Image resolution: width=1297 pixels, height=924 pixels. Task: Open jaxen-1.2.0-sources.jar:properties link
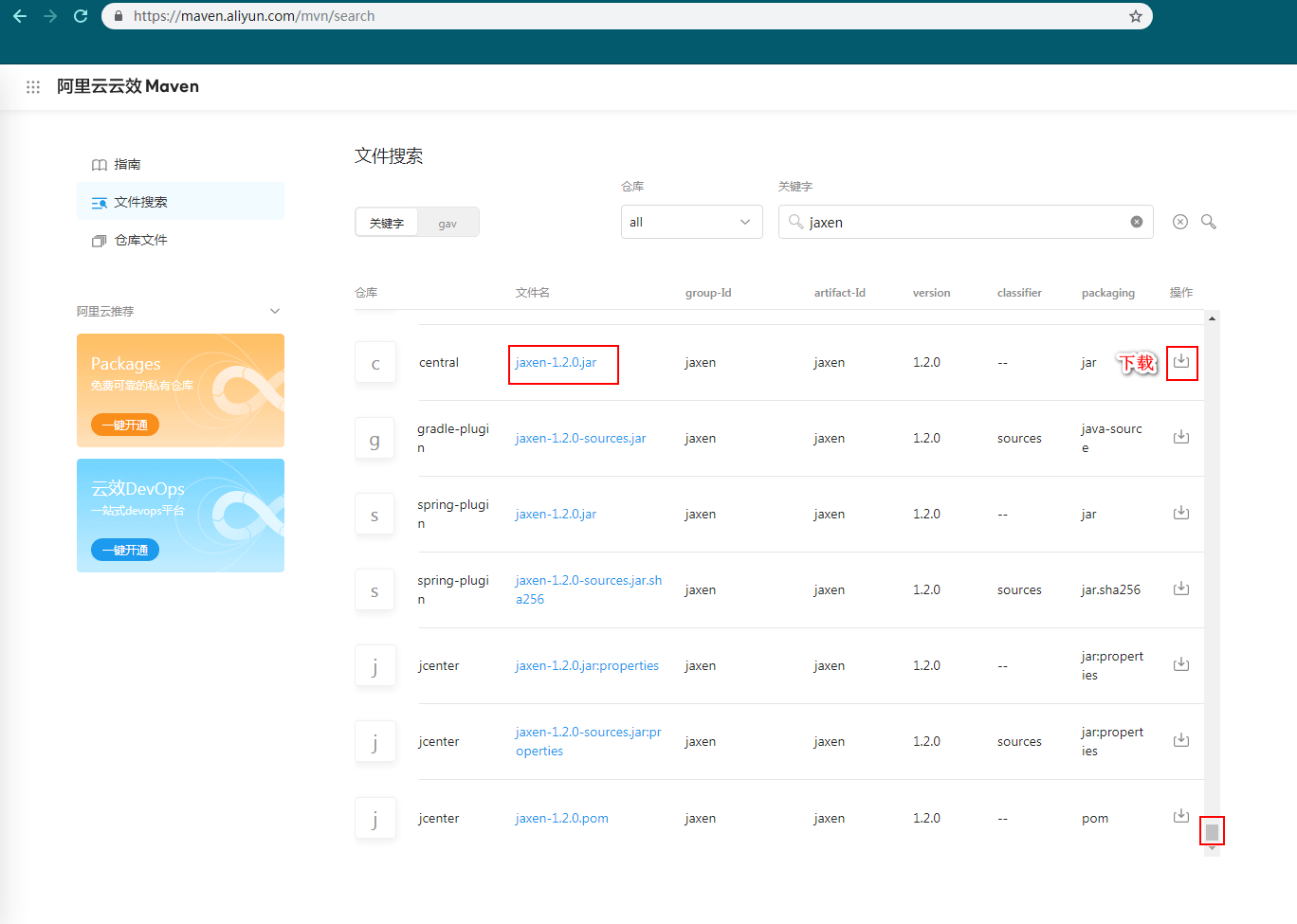pos(589,741)
